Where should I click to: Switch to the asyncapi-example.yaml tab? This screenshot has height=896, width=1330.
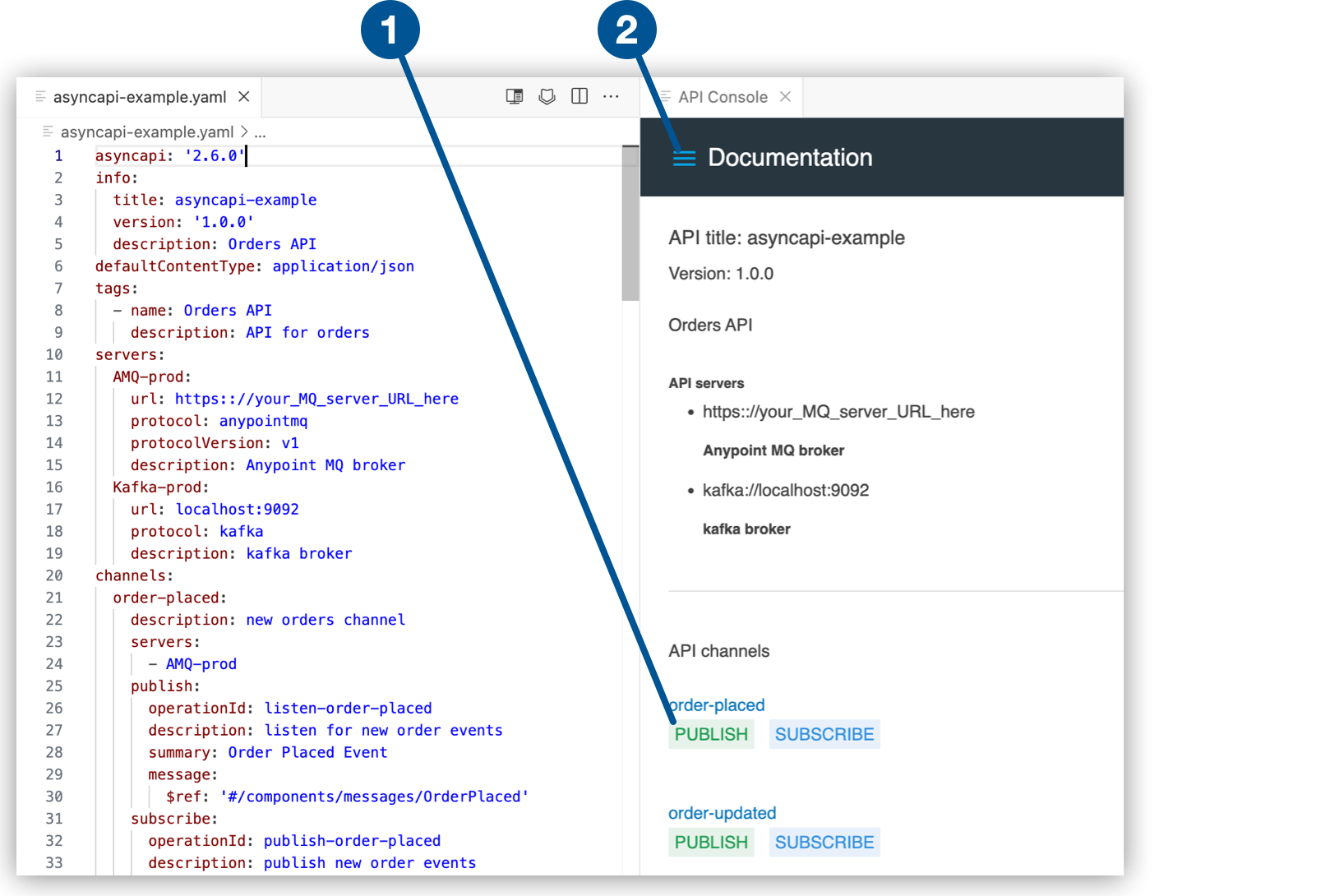[x=138, y=96]
